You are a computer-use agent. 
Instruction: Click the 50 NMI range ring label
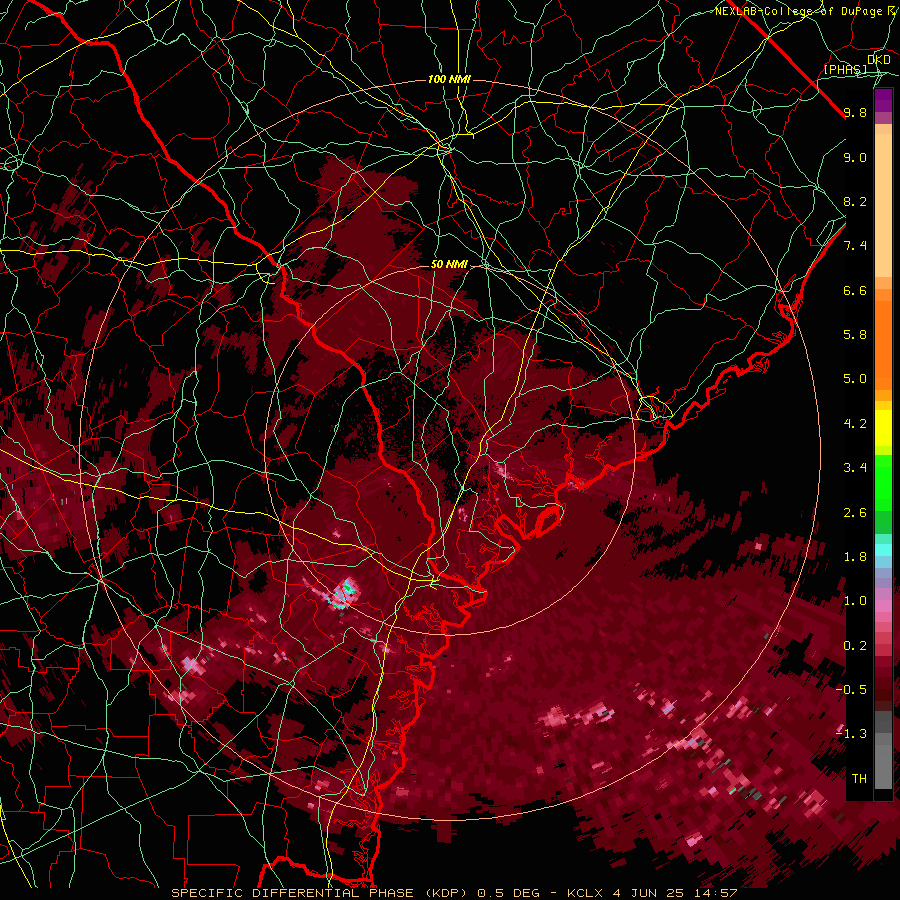pos(449,264)
